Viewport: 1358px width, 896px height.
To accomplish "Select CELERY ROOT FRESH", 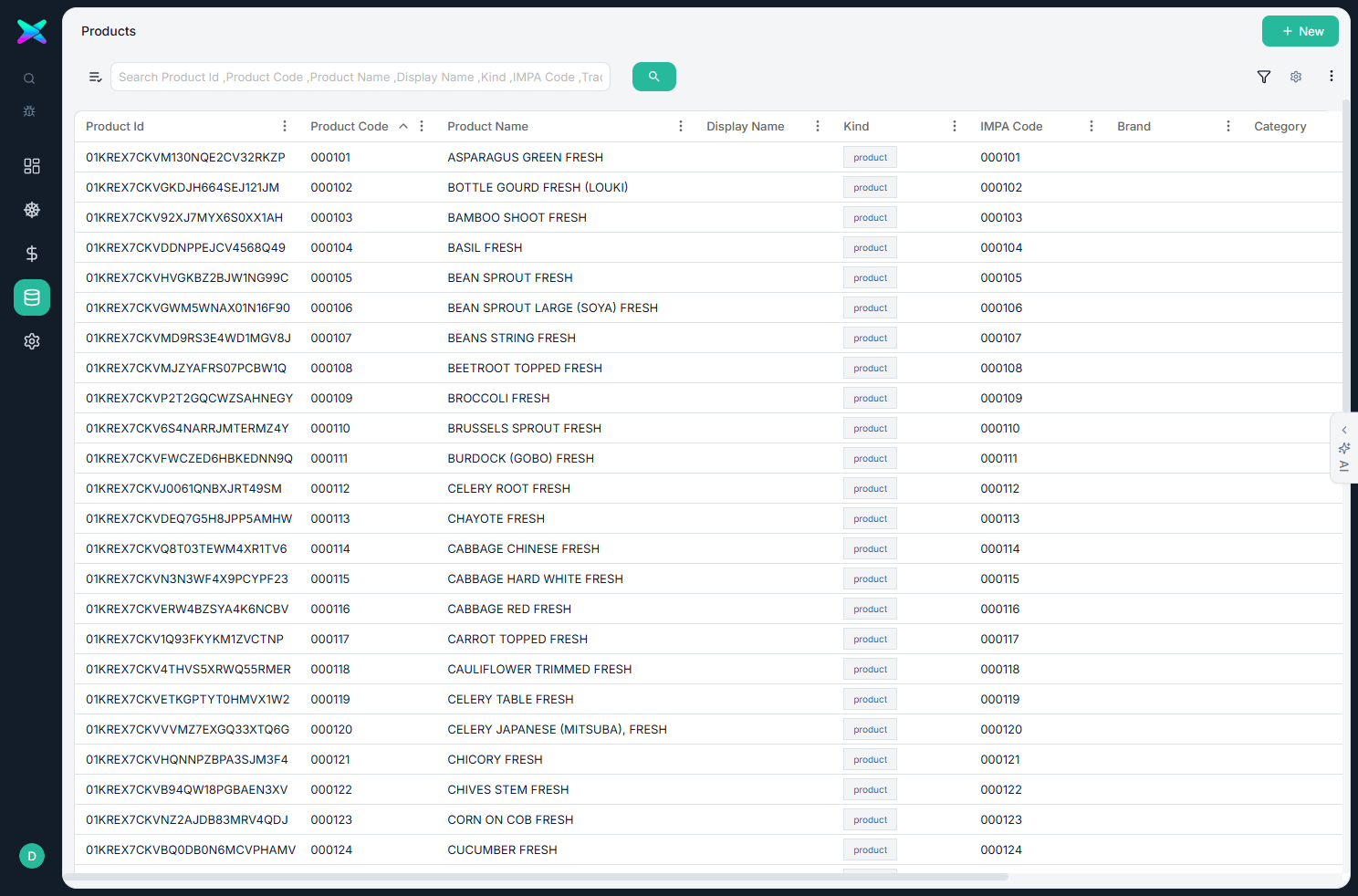I will [508, 488].
